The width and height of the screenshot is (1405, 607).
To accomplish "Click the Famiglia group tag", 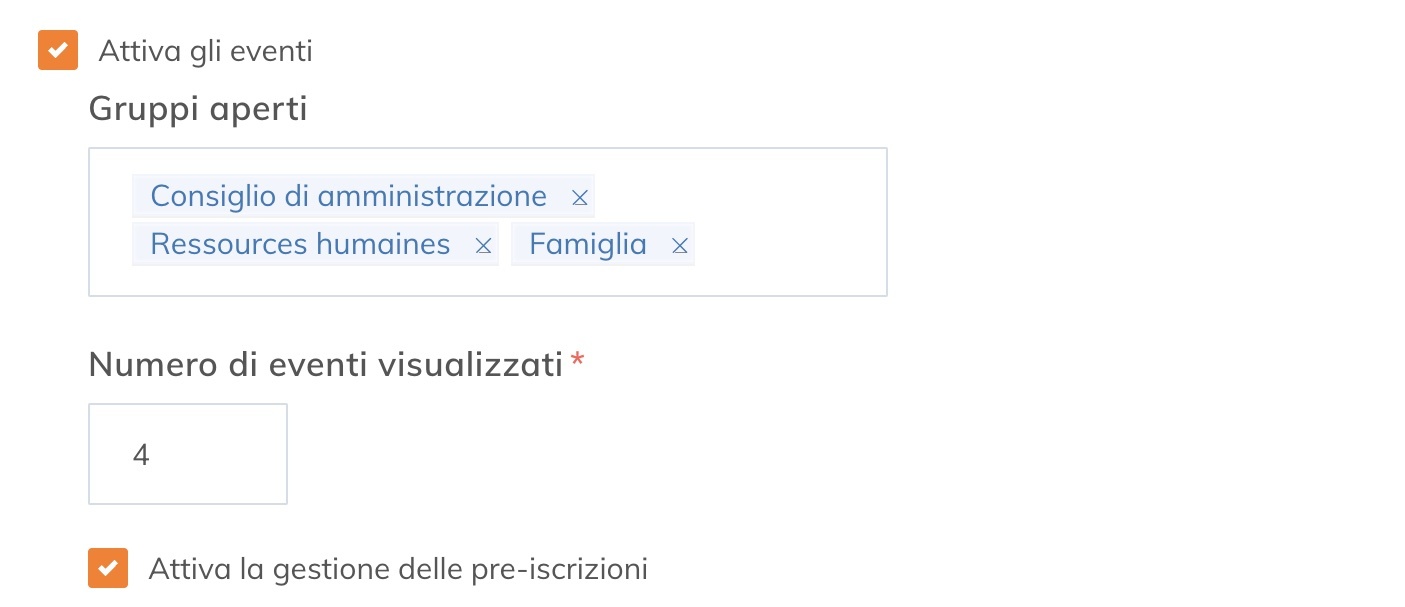I will [586, 244].
